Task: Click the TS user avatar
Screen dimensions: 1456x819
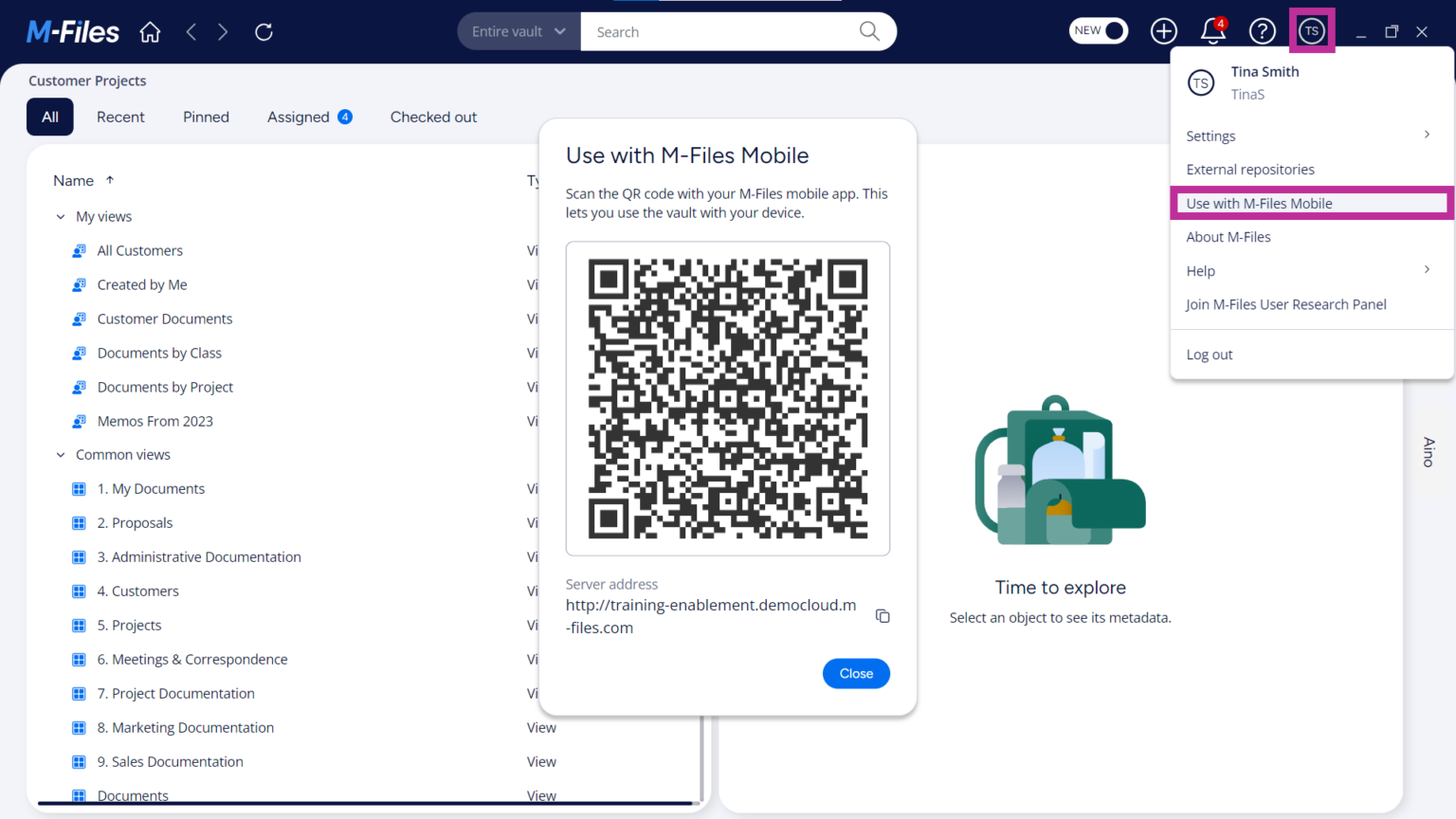Action: coord(1312,31)
